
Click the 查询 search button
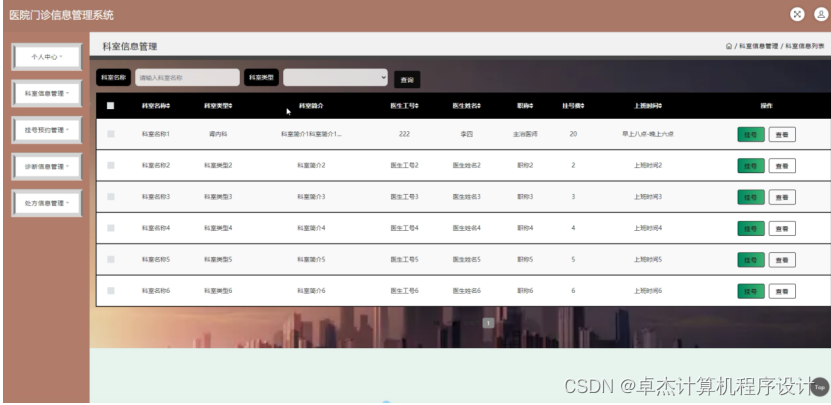pyautogui.click(x=407, y=80)
